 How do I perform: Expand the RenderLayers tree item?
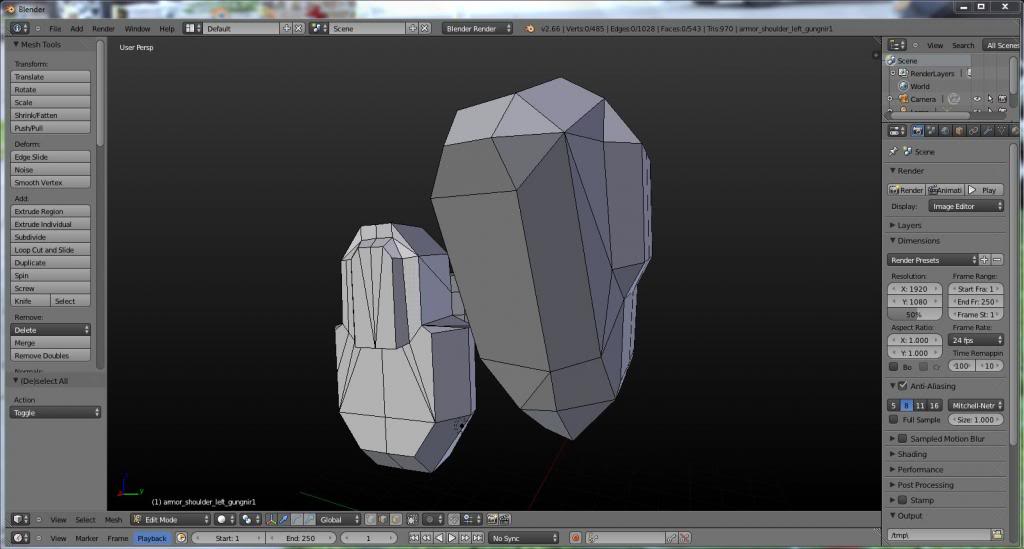(x=893, y=73)
